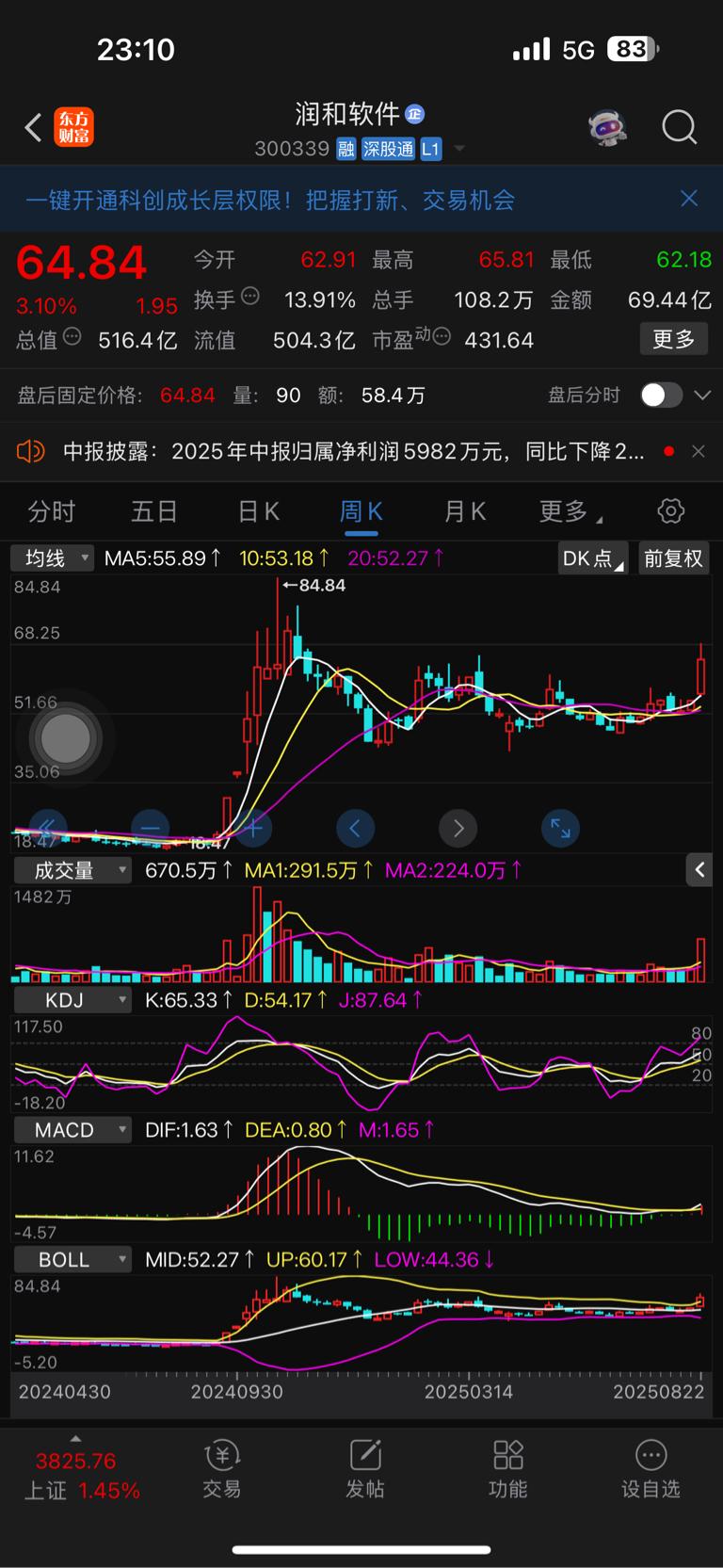The height and width of the screenshot is (1568, 723).
Task: Tap the 换手 info icon
Action: tap(250, 296)
